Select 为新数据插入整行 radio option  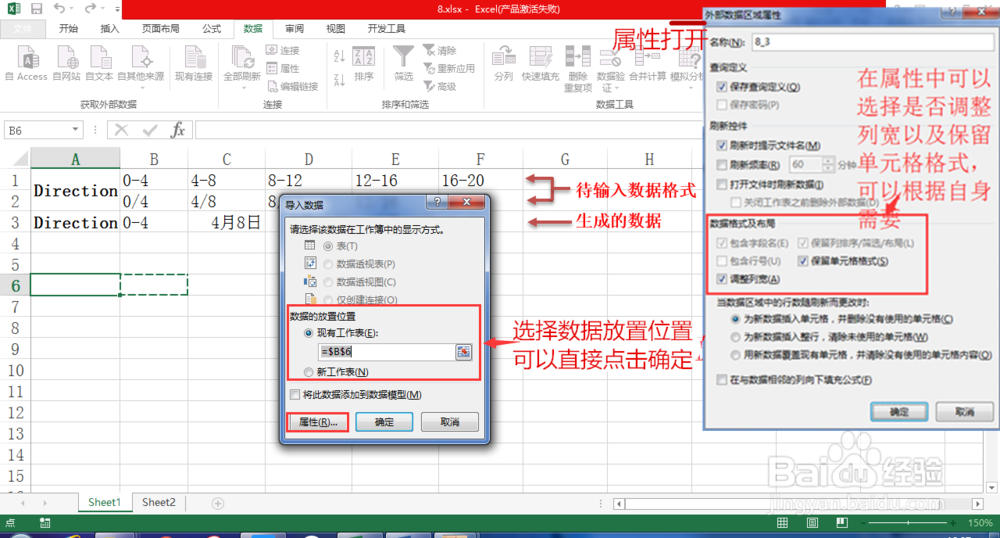pos(735,337)
